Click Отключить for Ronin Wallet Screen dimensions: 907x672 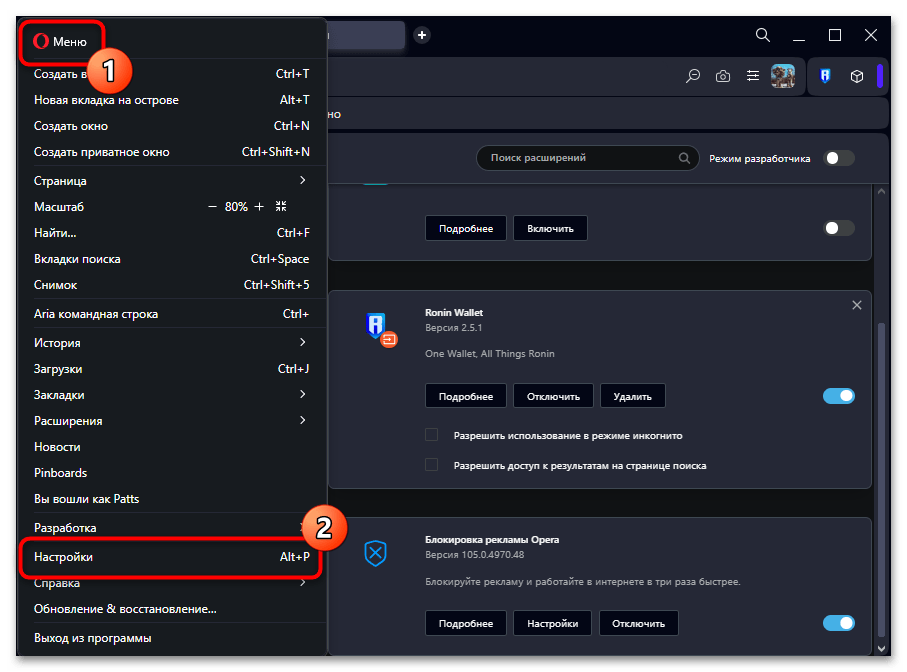pos(553,396)
